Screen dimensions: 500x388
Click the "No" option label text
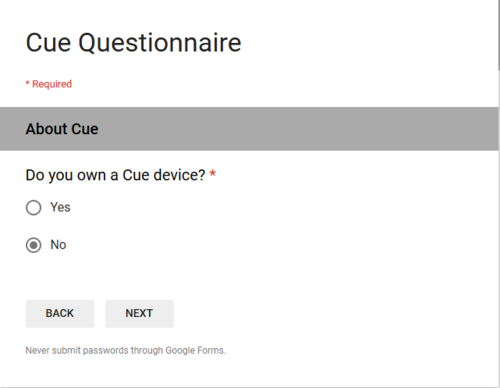point(58,245)
